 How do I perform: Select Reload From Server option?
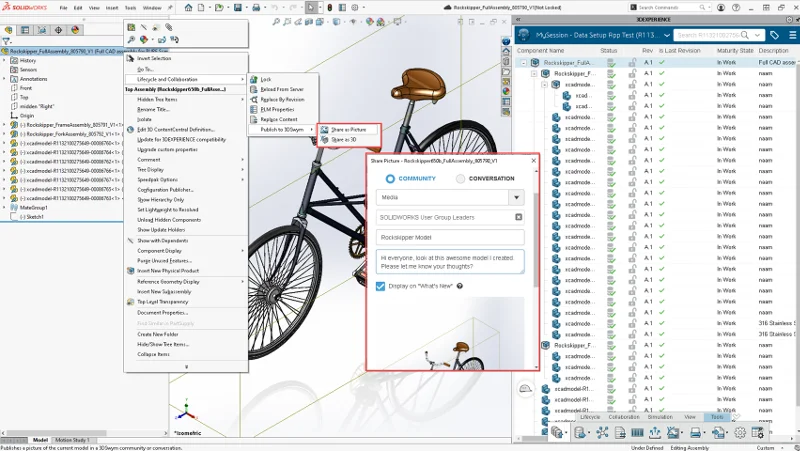[x=282, y=89]
